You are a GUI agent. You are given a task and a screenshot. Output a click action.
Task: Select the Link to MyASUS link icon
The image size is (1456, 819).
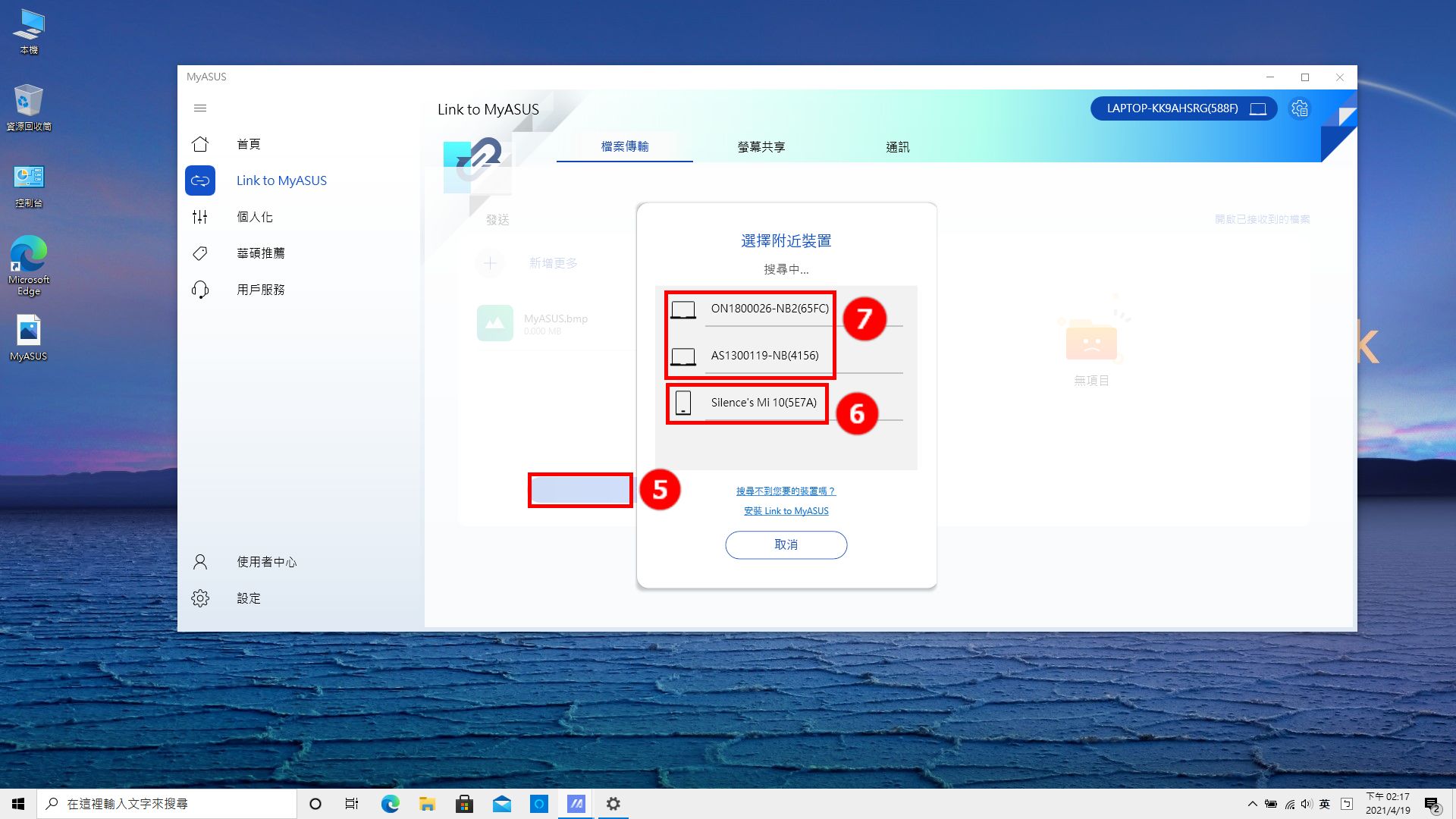coord(200,180)
